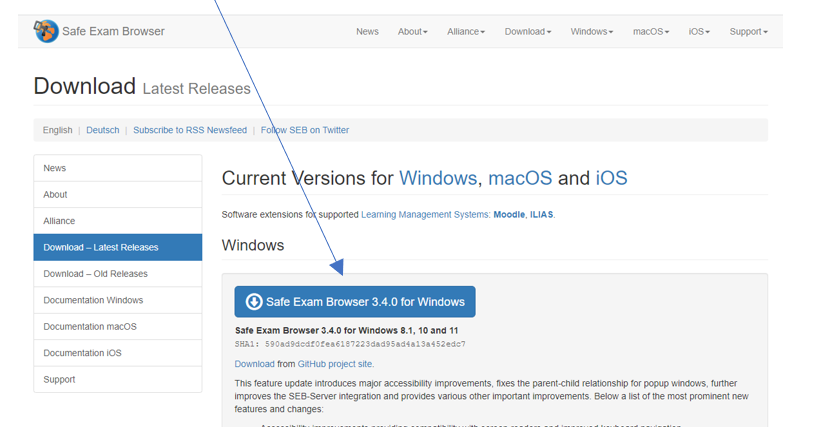The width and height of the screenshot is (825, 444).
Task: Select Download – Old Releases in sidebar
Action: click(95, 274)
